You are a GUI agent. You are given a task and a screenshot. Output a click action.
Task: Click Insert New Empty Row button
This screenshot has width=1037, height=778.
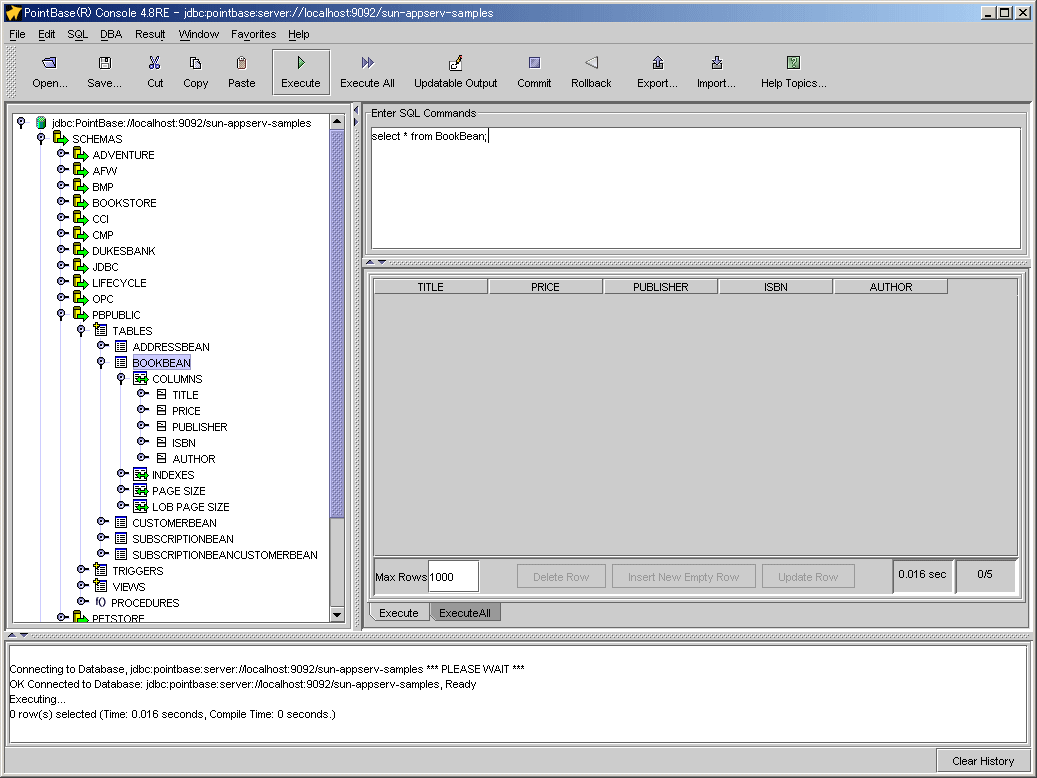click(x=683, y=576)
